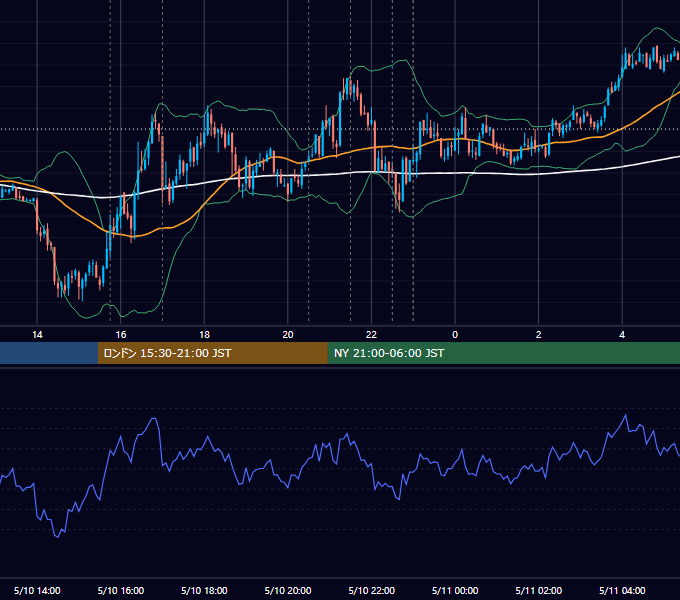Click the hour label 0 on price chart axis
680x600 pixels.
[x=455, y=335]
